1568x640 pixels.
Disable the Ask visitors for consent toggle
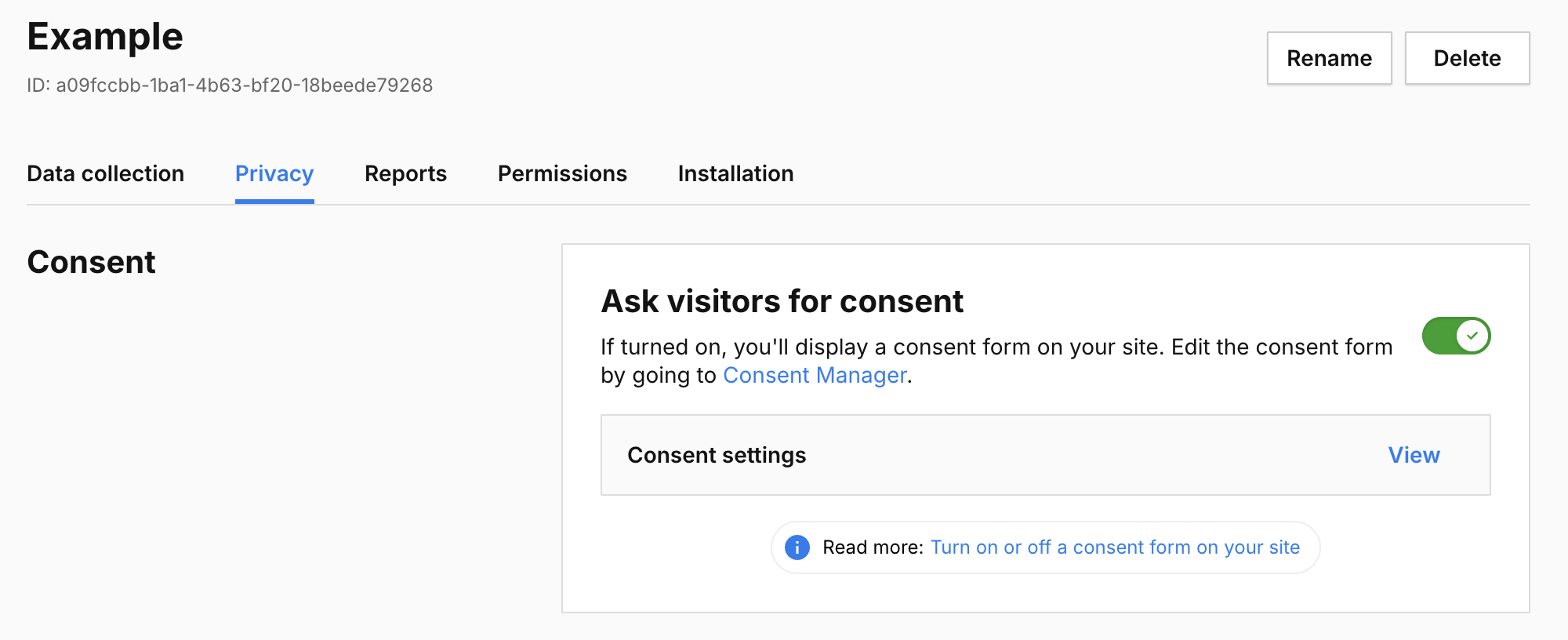(x=1456, y=336)
